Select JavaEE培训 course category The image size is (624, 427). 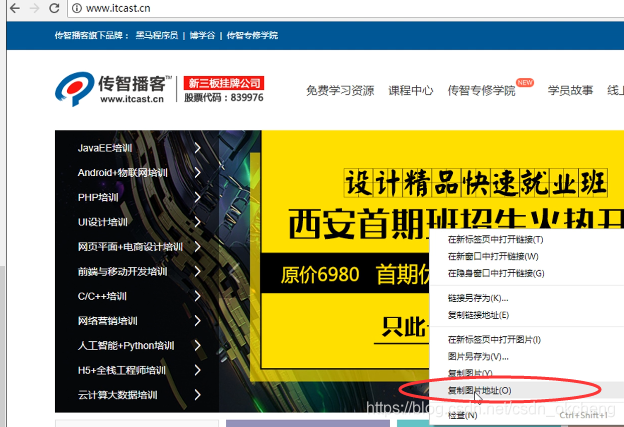105,148
